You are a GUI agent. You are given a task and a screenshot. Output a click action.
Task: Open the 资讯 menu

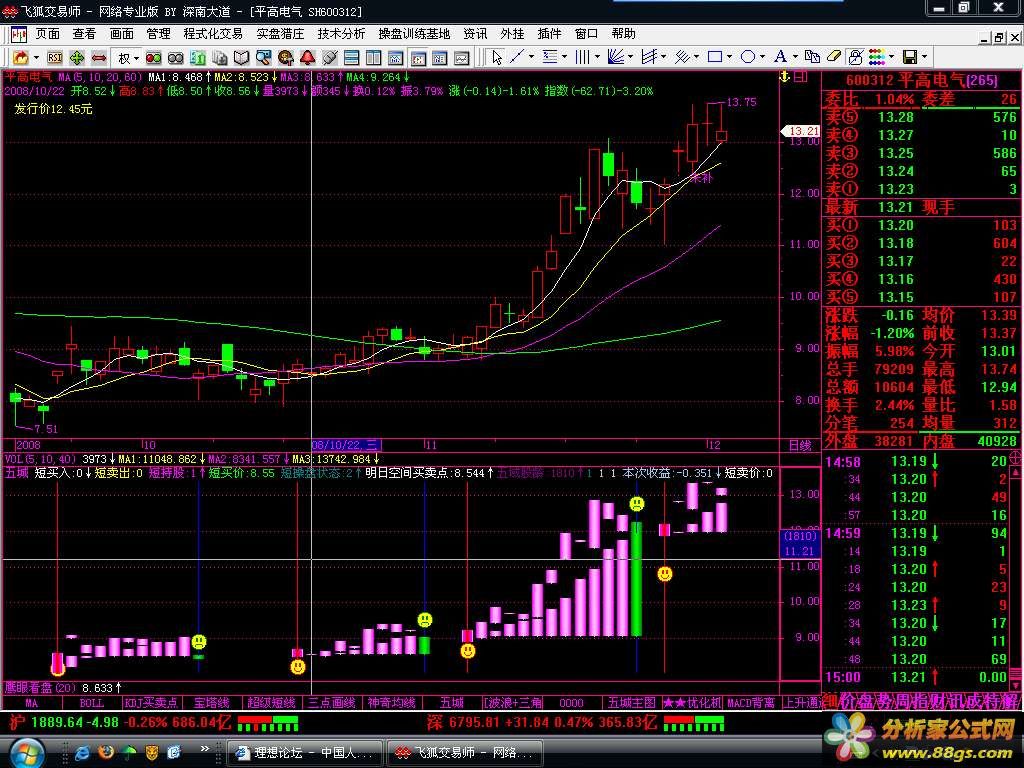pyautogui.click(x=475, y=33)
